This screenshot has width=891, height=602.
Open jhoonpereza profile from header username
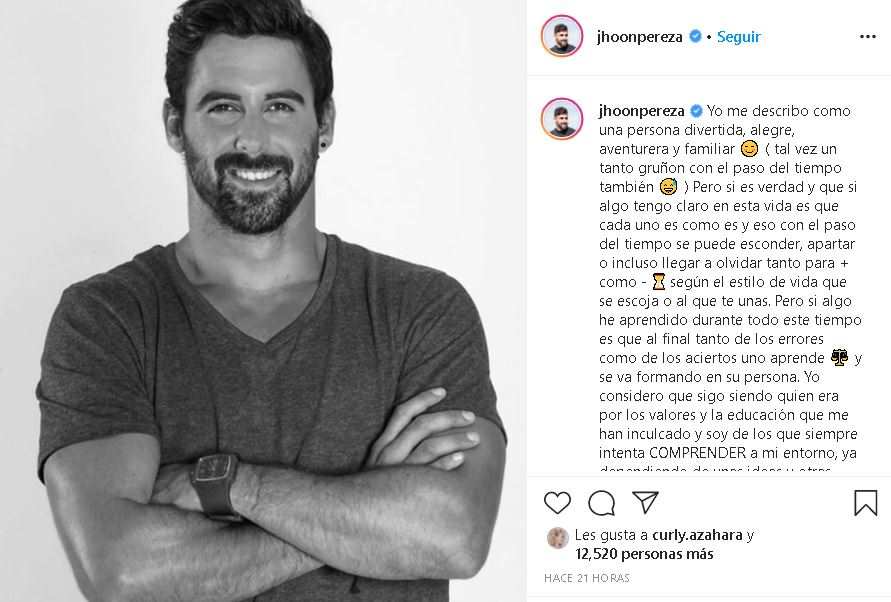click(x=639, y=37)
